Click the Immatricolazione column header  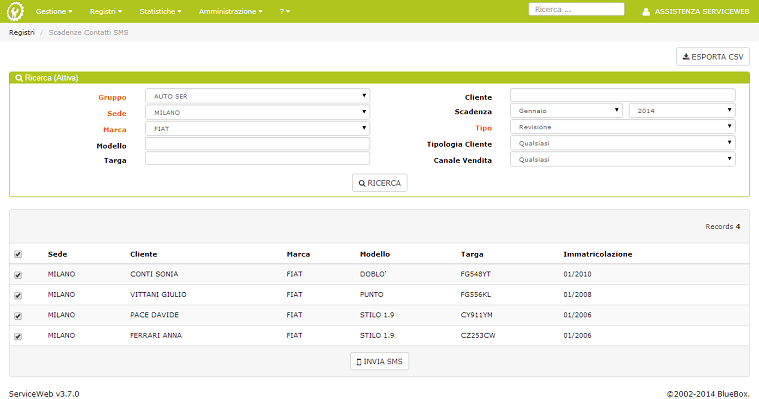coord(598,254)
